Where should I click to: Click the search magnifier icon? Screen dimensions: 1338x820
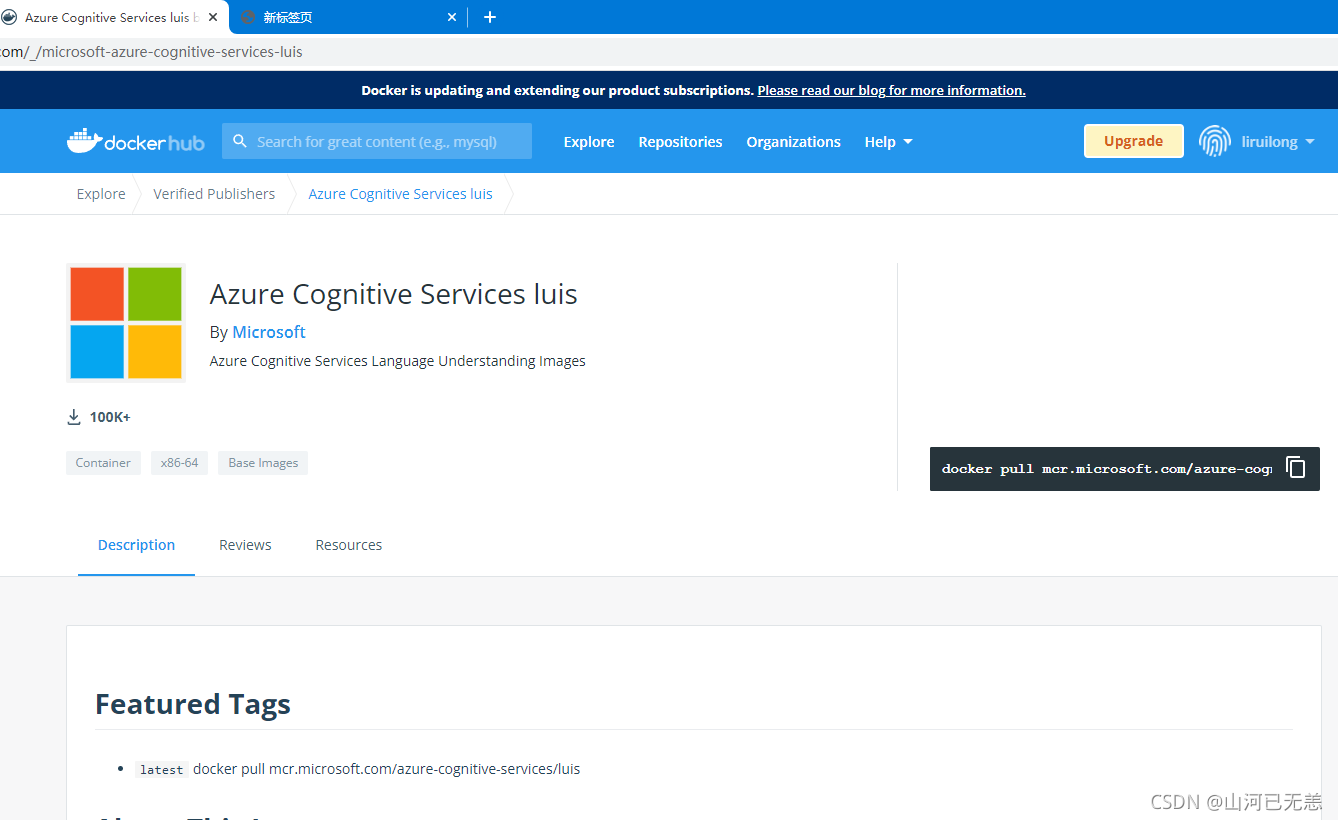click(240, 141)
